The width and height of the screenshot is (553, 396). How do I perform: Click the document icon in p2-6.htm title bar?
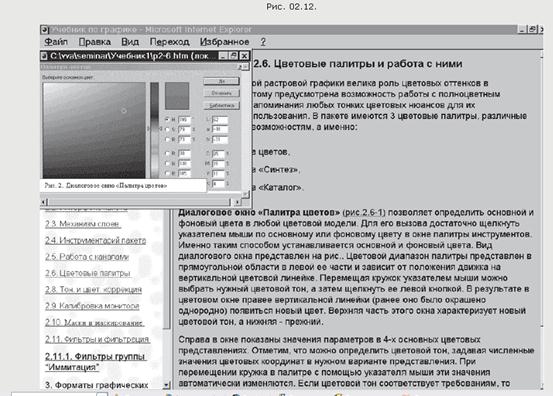(x=44, y=56)
